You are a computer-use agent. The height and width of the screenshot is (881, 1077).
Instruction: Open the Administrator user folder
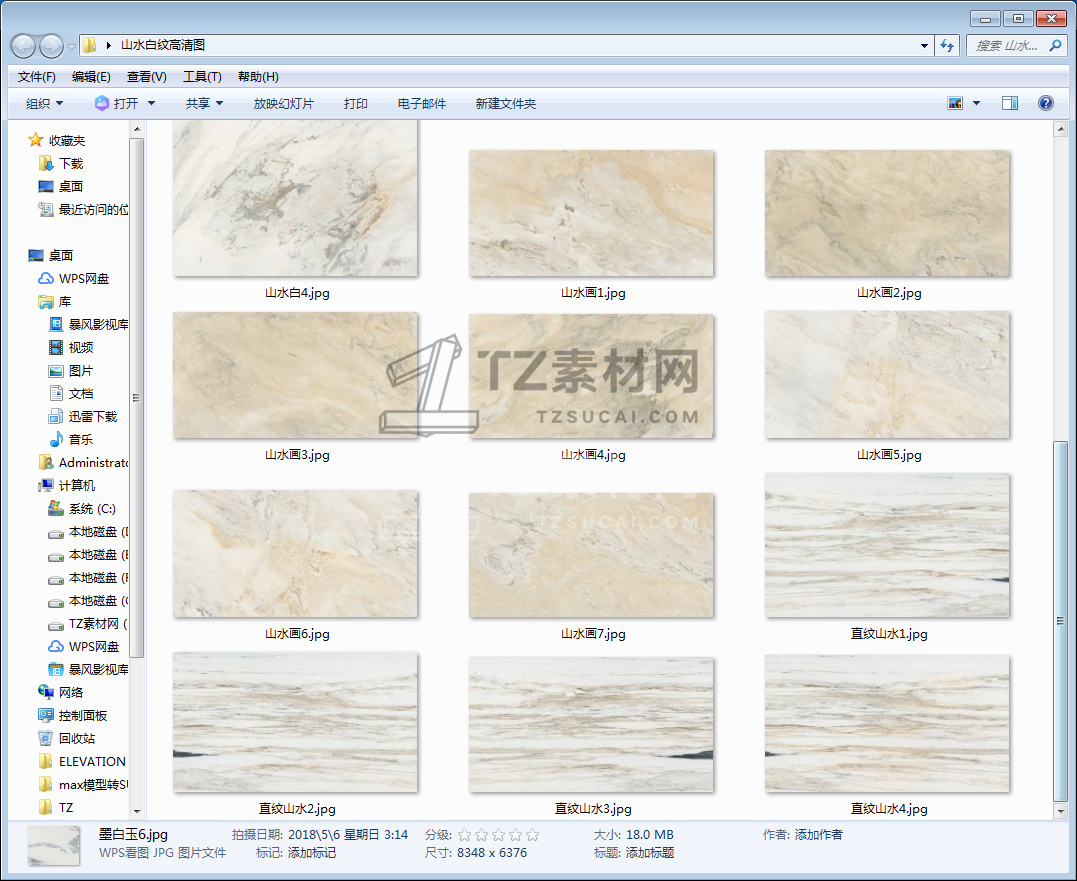[83, 462]
